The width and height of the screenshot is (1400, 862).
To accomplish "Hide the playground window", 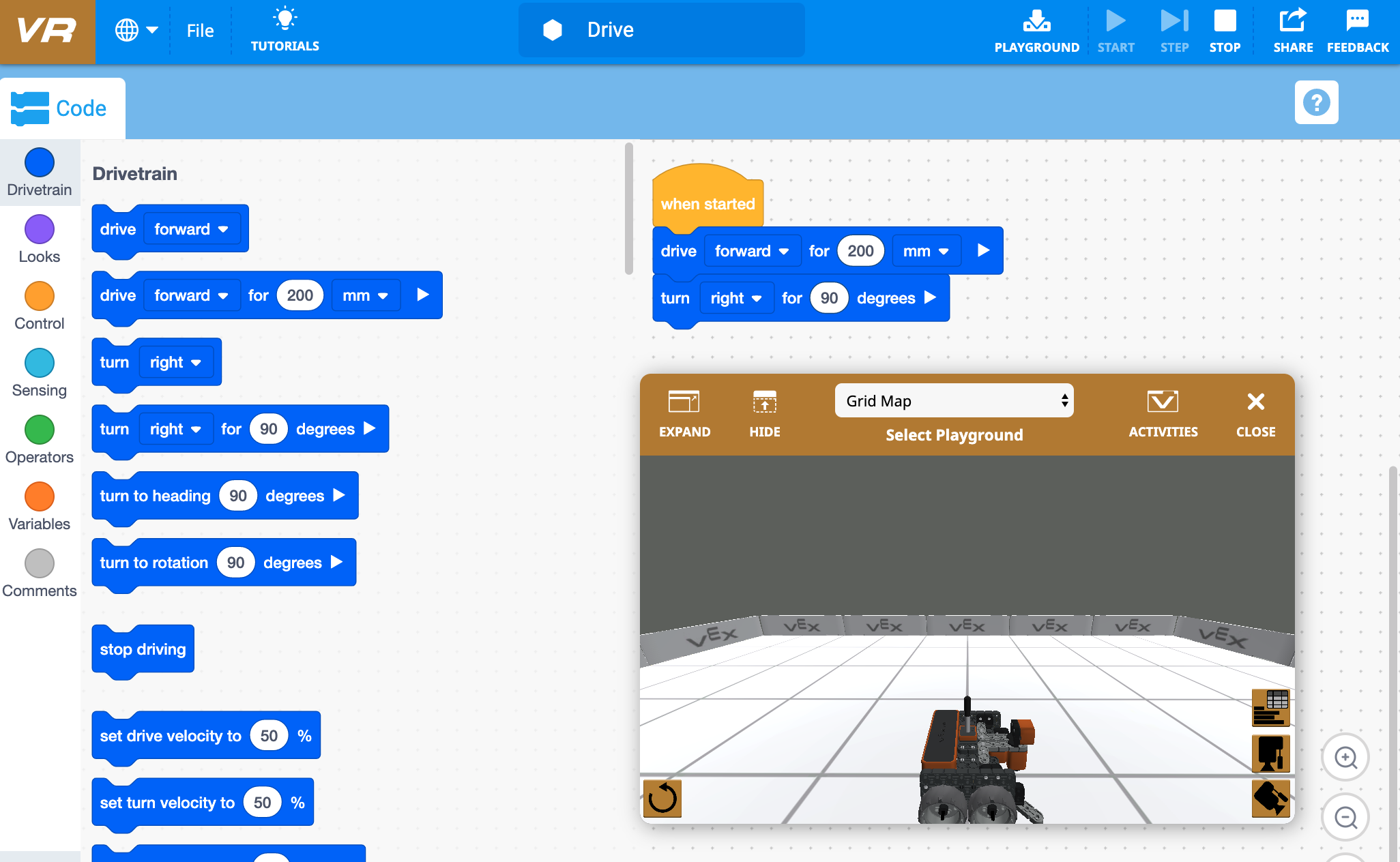I will [x=764, y=413].
